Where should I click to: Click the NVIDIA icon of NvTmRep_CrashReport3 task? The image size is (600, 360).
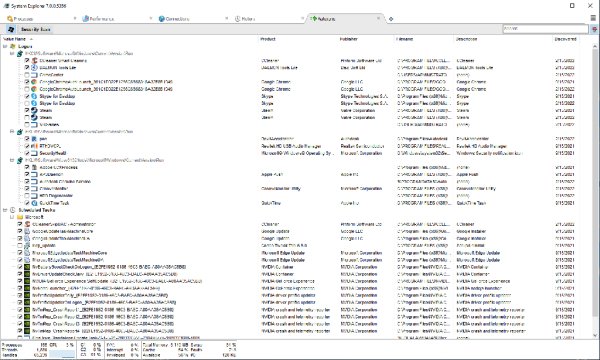27,324
